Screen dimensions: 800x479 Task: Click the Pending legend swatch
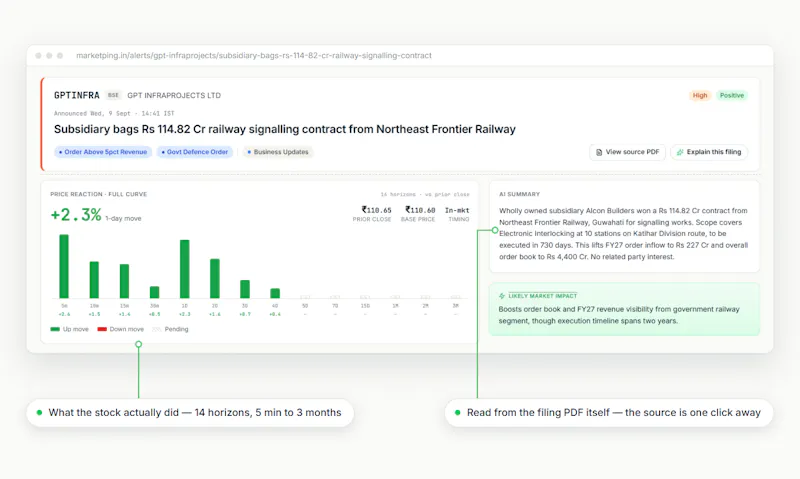click(157, 330)
